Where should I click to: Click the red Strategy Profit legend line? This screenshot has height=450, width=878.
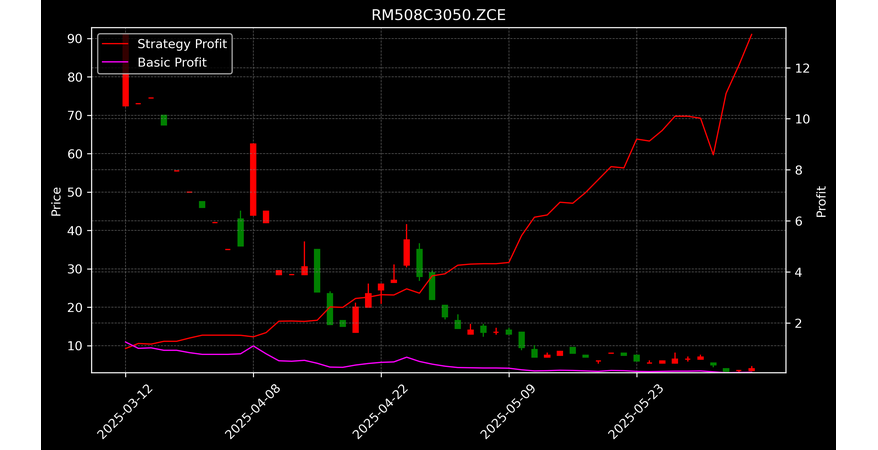point(115,44)
